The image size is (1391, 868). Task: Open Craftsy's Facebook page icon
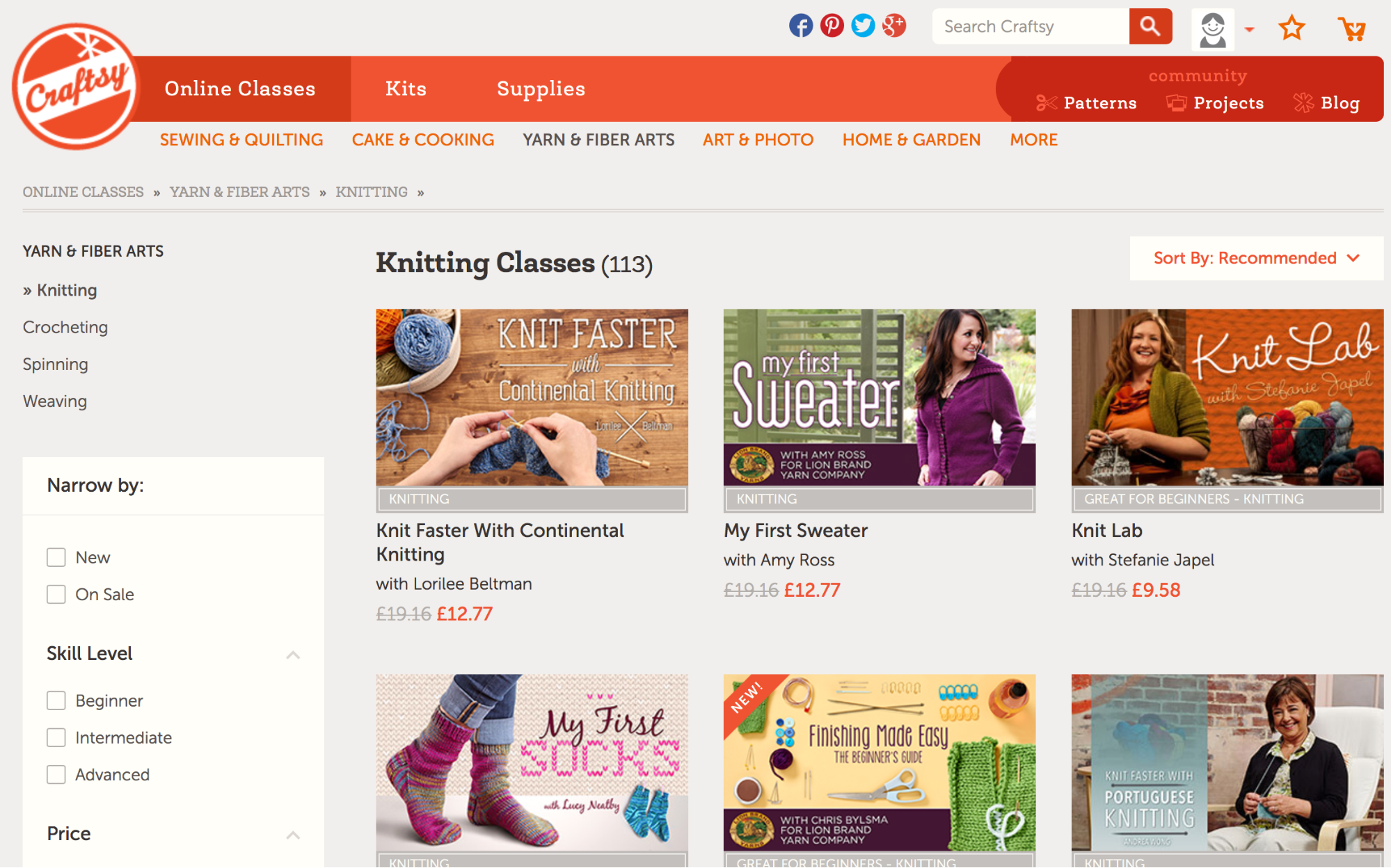tap(801, 26)
